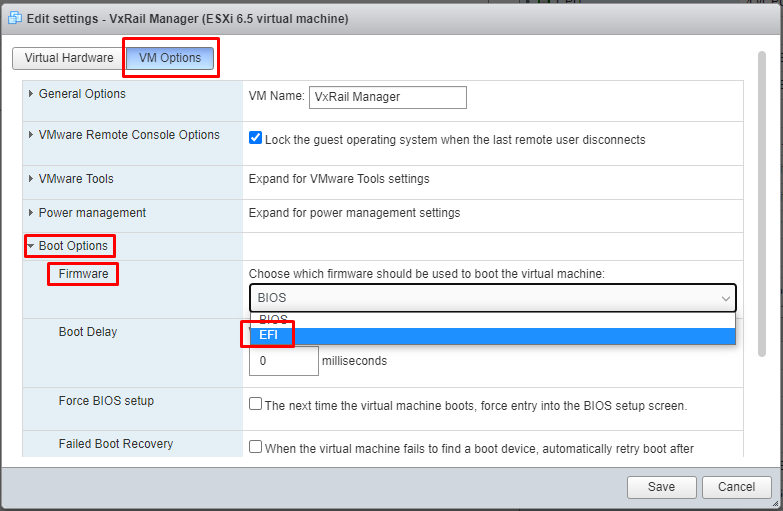Click the VM icon in the dialog title
Viewport: 783px width, 511px height.
16,18
